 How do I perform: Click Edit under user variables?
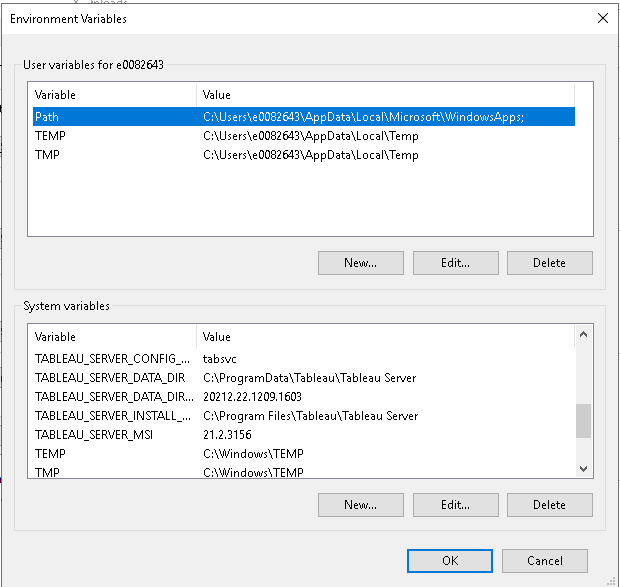456,263
